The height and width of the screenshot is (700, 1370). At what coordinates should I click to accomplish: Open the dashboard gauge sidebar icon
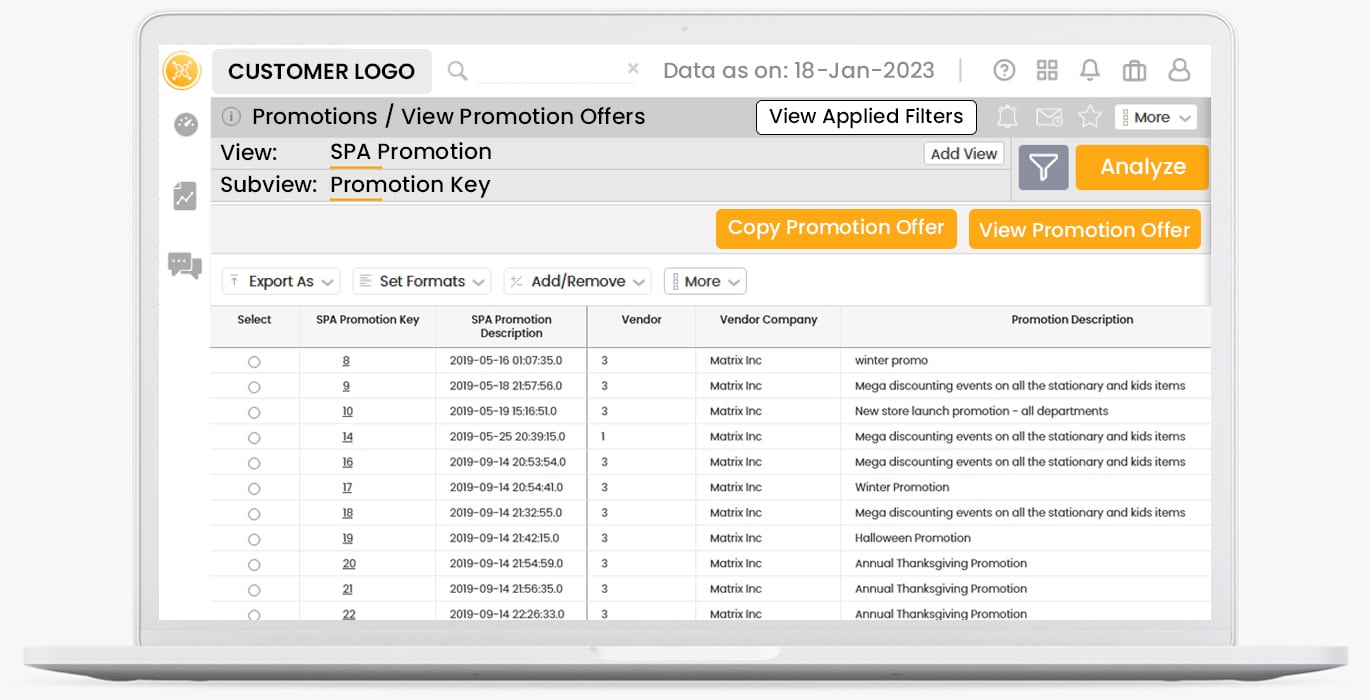(186, 124)
